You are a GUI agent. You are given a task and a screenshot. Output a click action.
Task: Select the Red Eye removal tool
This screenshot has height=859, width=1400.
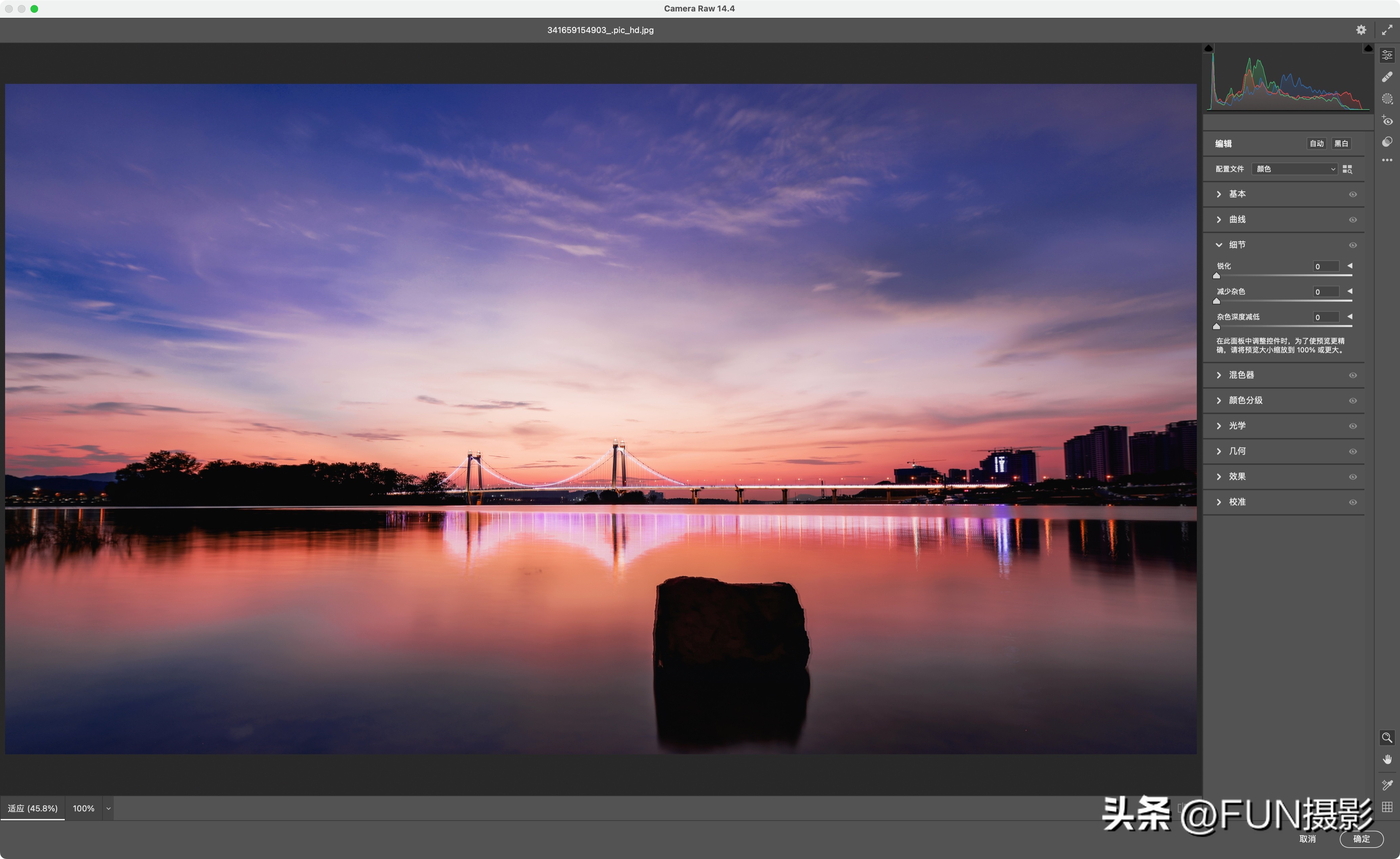(x=1387, y=121)
